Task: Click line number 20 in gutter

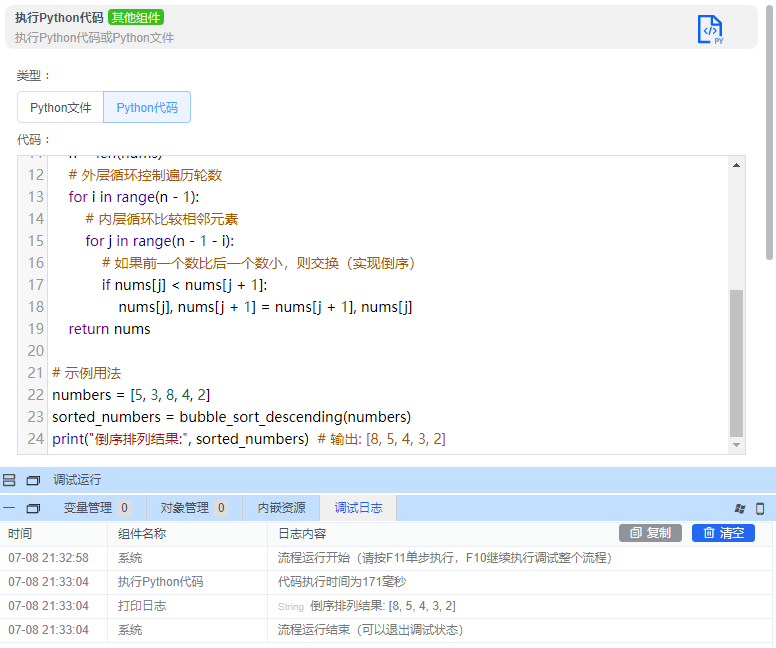Action: (36, 351)
